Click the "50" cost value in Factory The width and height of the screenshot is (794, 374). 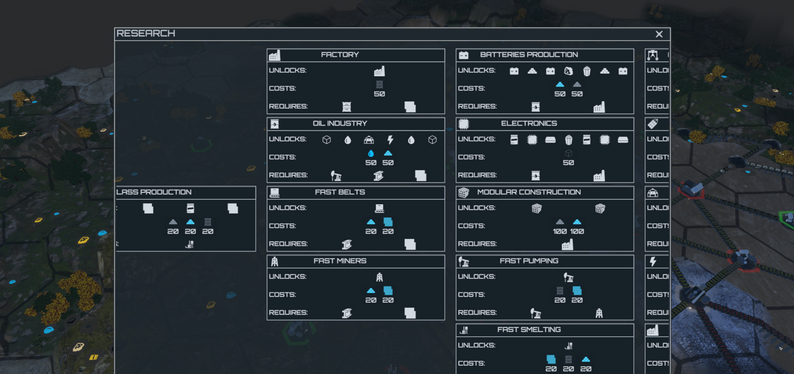coord(379,94)
